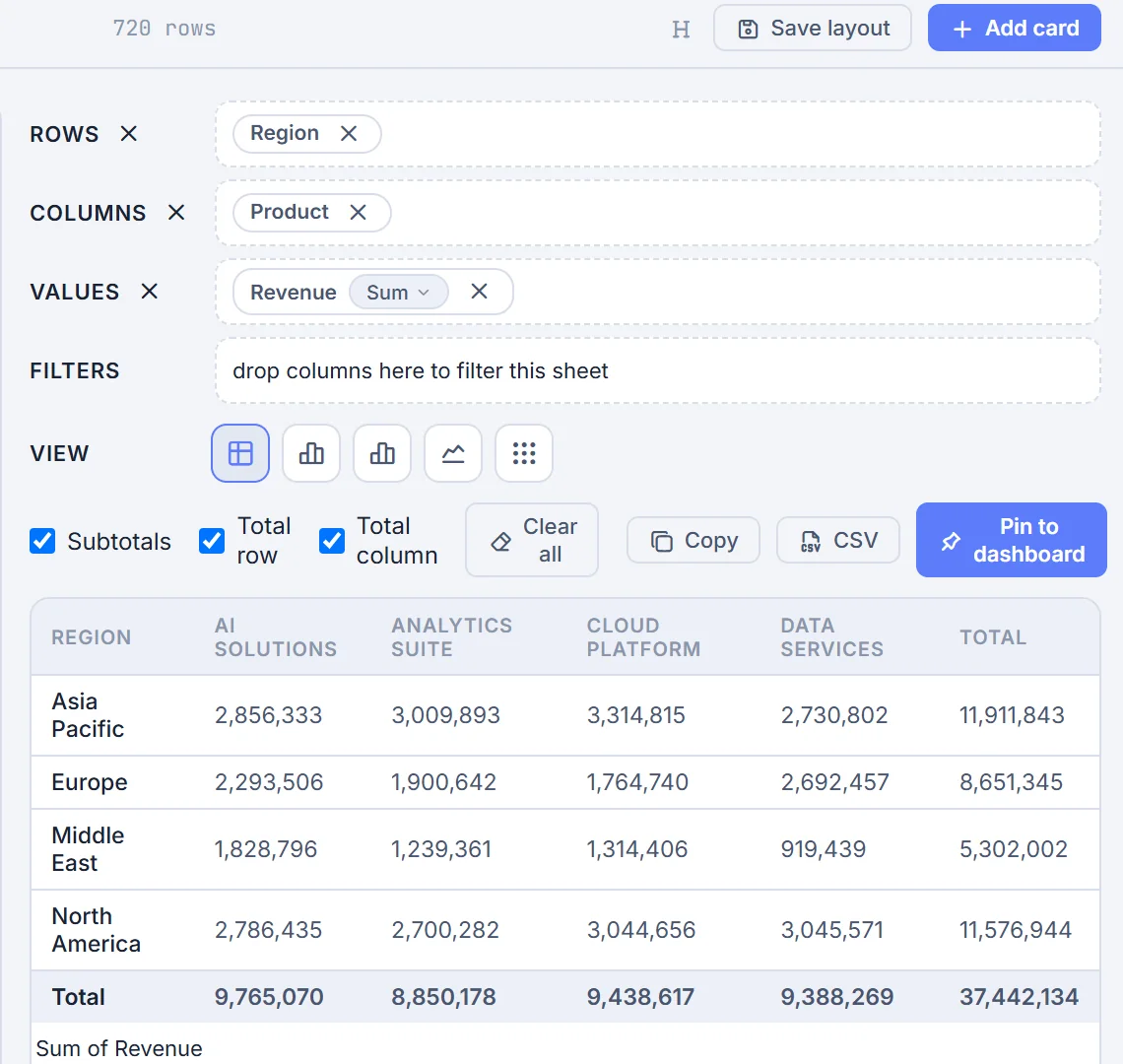Clear all fields from COLUMNS

pyautogui.click(x=176, y=213)
